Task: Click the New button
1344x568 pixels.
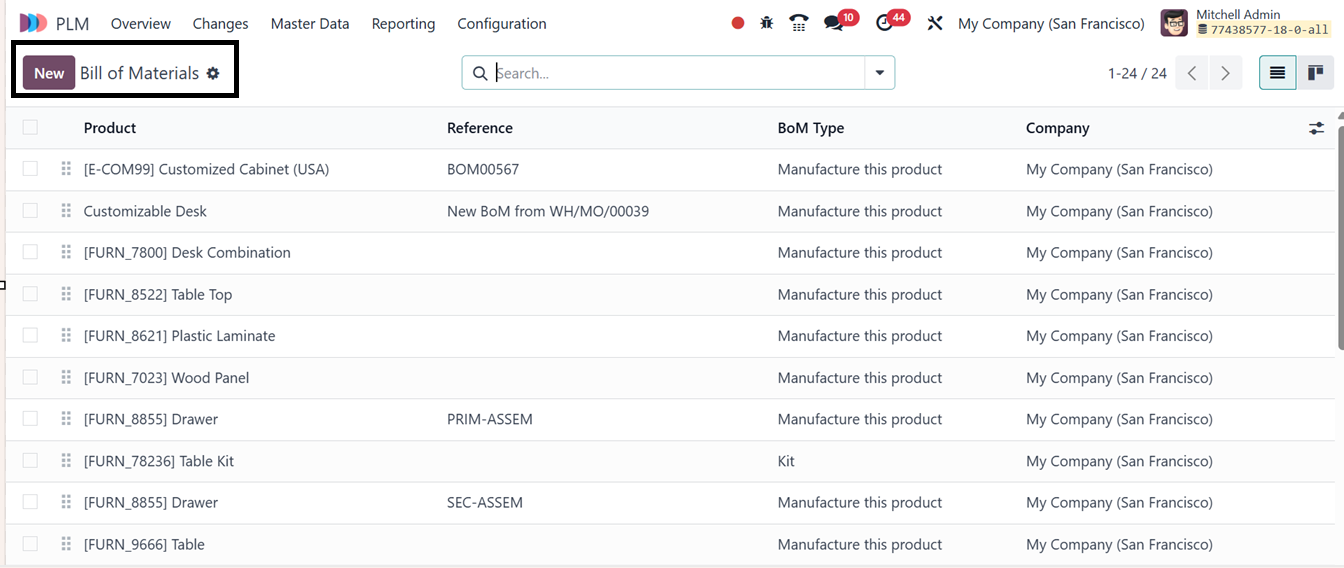Action: point(49,73)
